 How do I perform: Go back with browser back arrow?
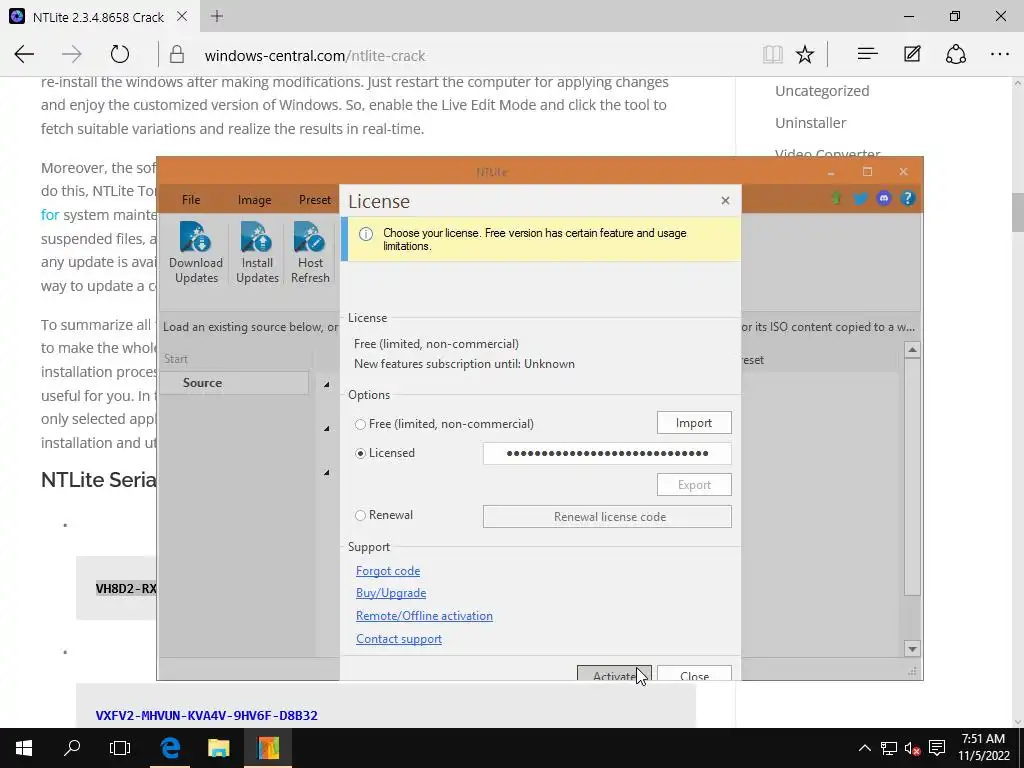click(x=24, y=54)
